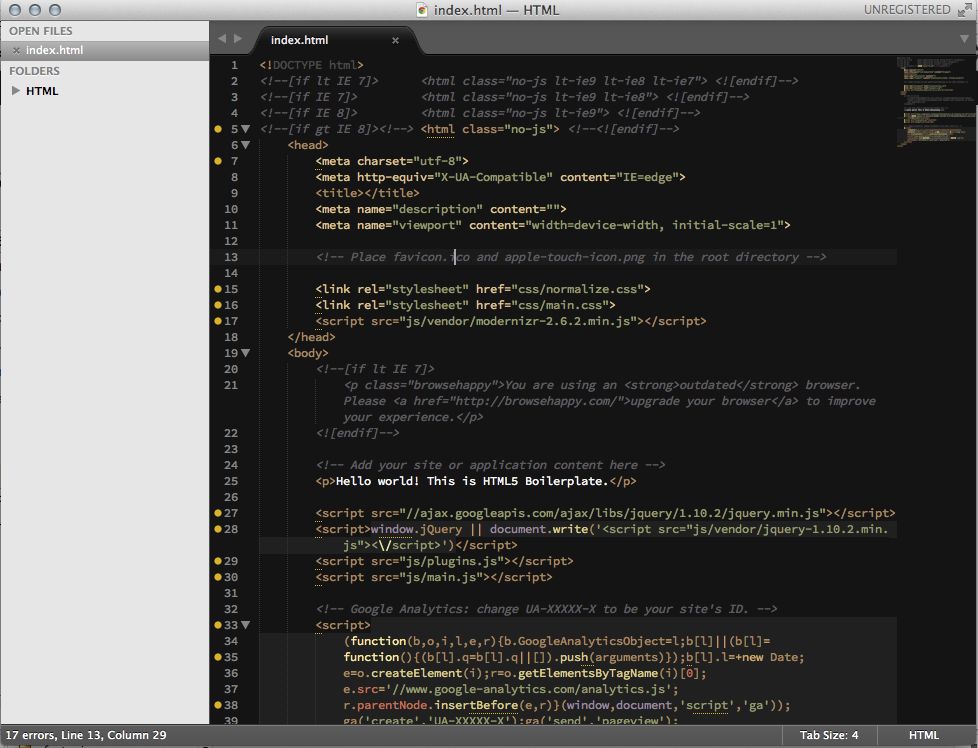Click the error marker dot on line 7
The width and height of the screenshot is (978, 748).
pos(218,161)
